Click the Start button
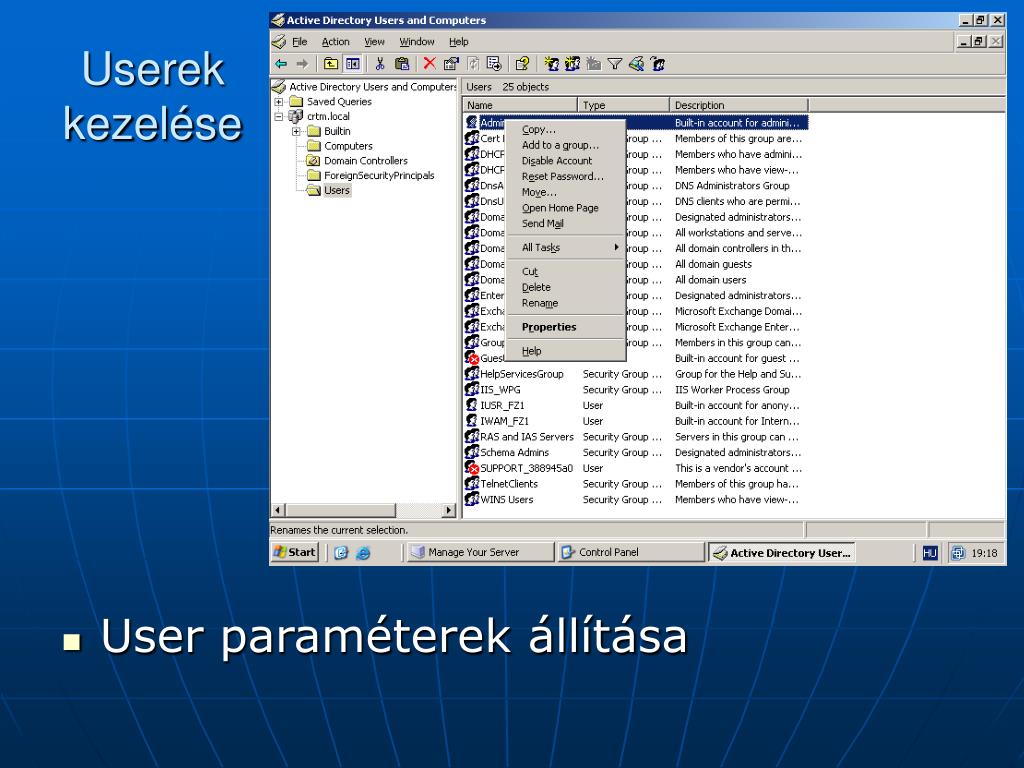1024x768 pixels. (295, 552)
